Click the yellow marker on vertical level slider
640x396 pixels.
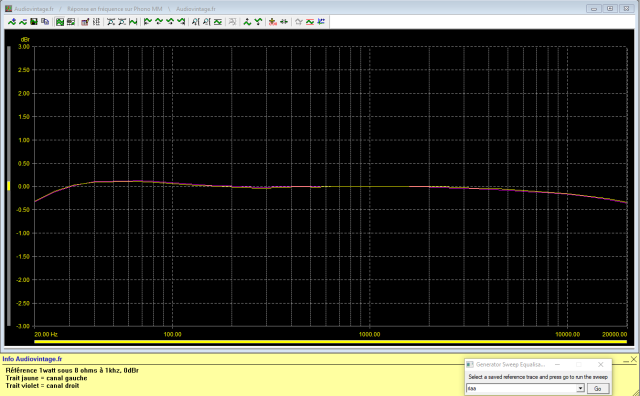pyautogui.click(x=9, y=186)
